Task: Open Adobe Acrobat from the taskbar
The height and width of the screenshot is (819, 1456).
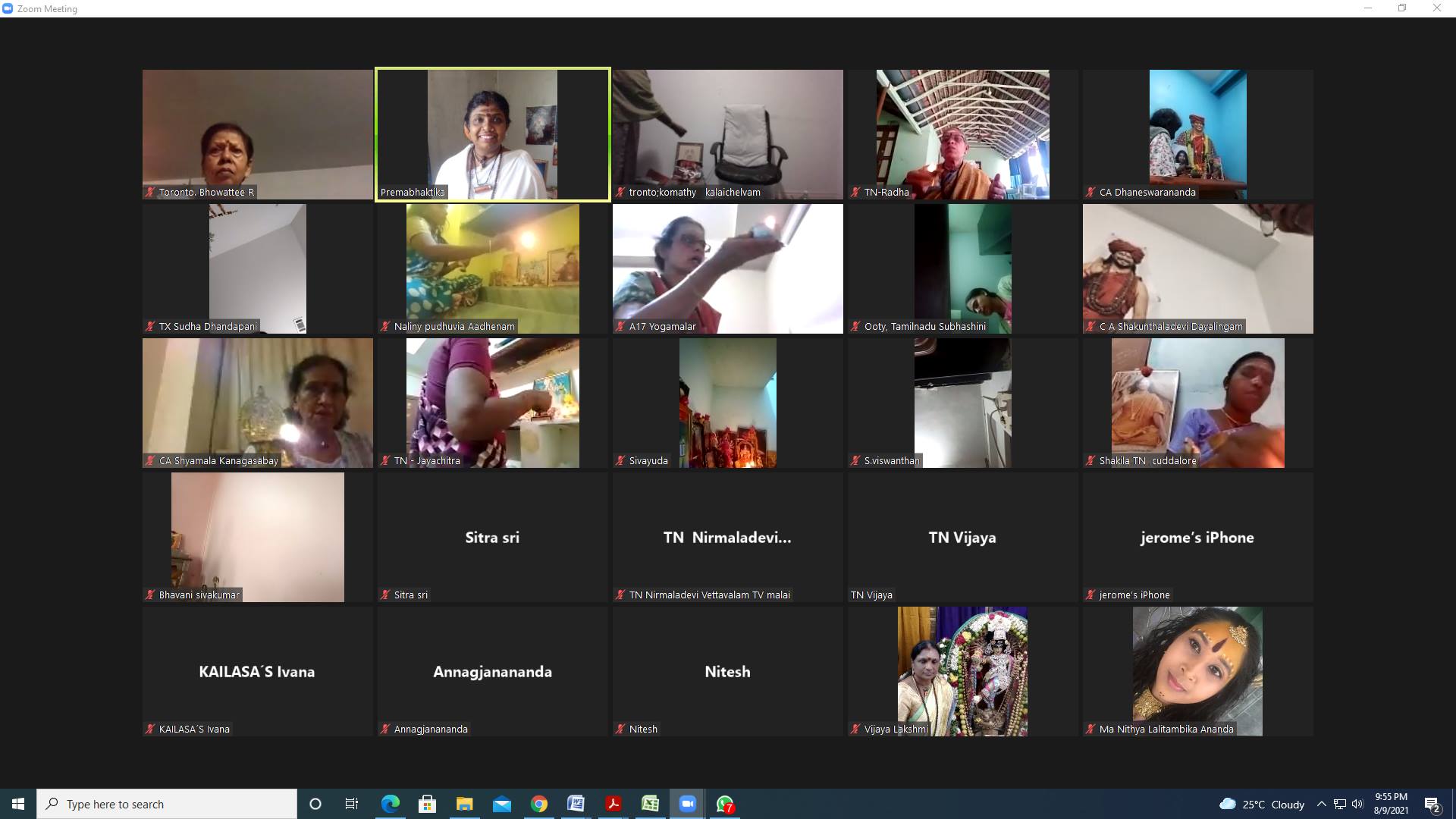Action: point(613,804)
